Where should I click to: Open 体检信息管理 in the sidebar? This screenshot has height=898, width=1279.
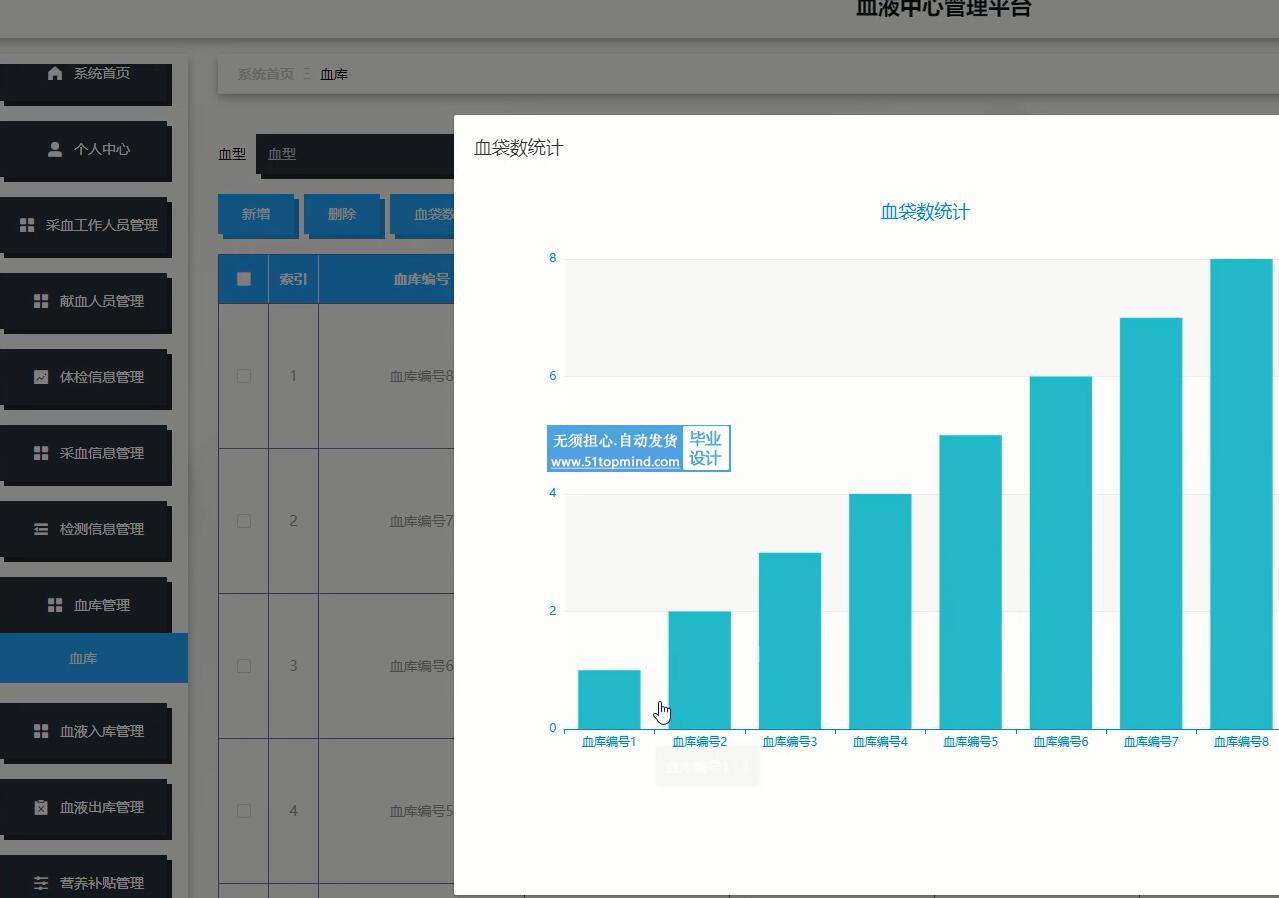click(86, 378)
